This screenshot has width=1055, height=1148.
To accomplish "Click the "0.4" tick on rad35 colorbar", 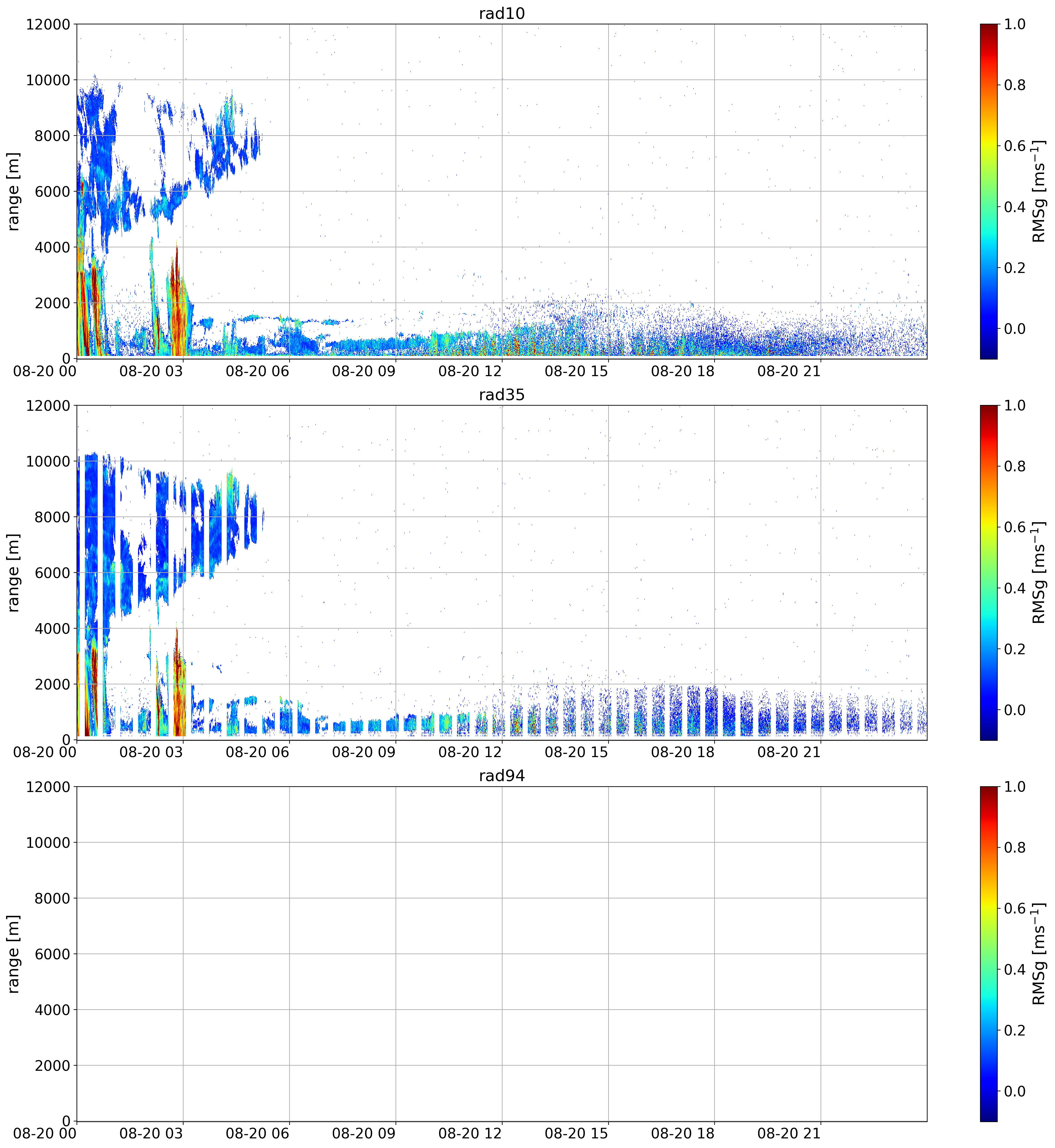I will click(1015, 588).
